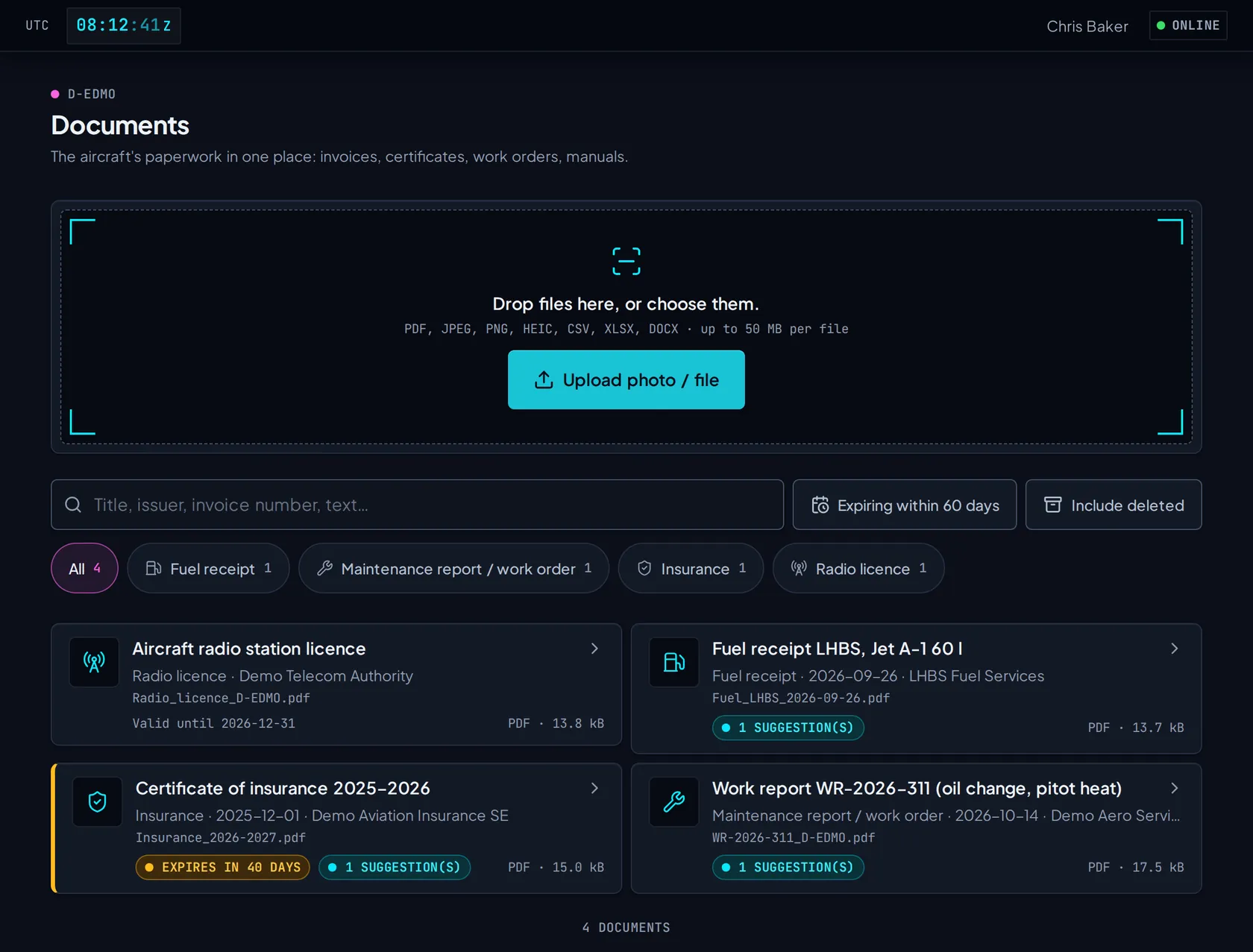
Task: Click the UTC clock display 08:12:41z
Action: (124, 25)
